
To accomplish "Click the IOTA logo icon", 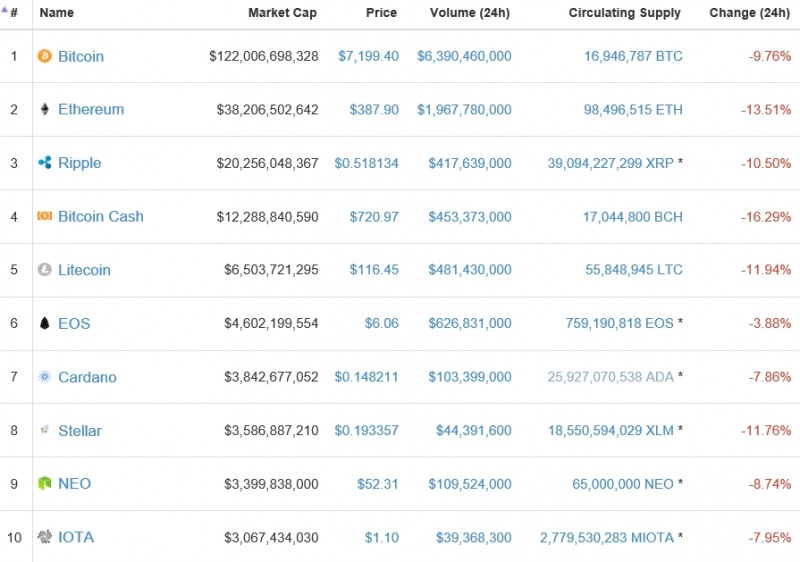I will pyautogui.click(x=44, y=537).
